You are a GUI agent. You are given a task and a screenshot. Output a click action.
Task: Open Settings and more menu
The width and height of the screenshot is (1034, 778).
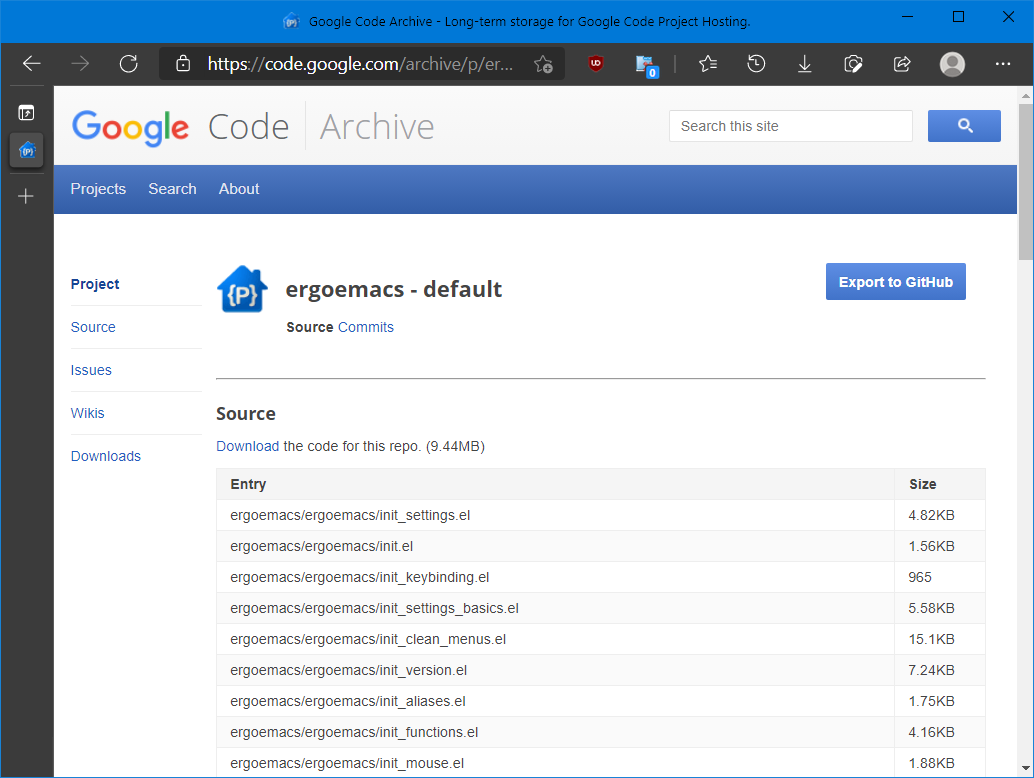(1003, 64)
